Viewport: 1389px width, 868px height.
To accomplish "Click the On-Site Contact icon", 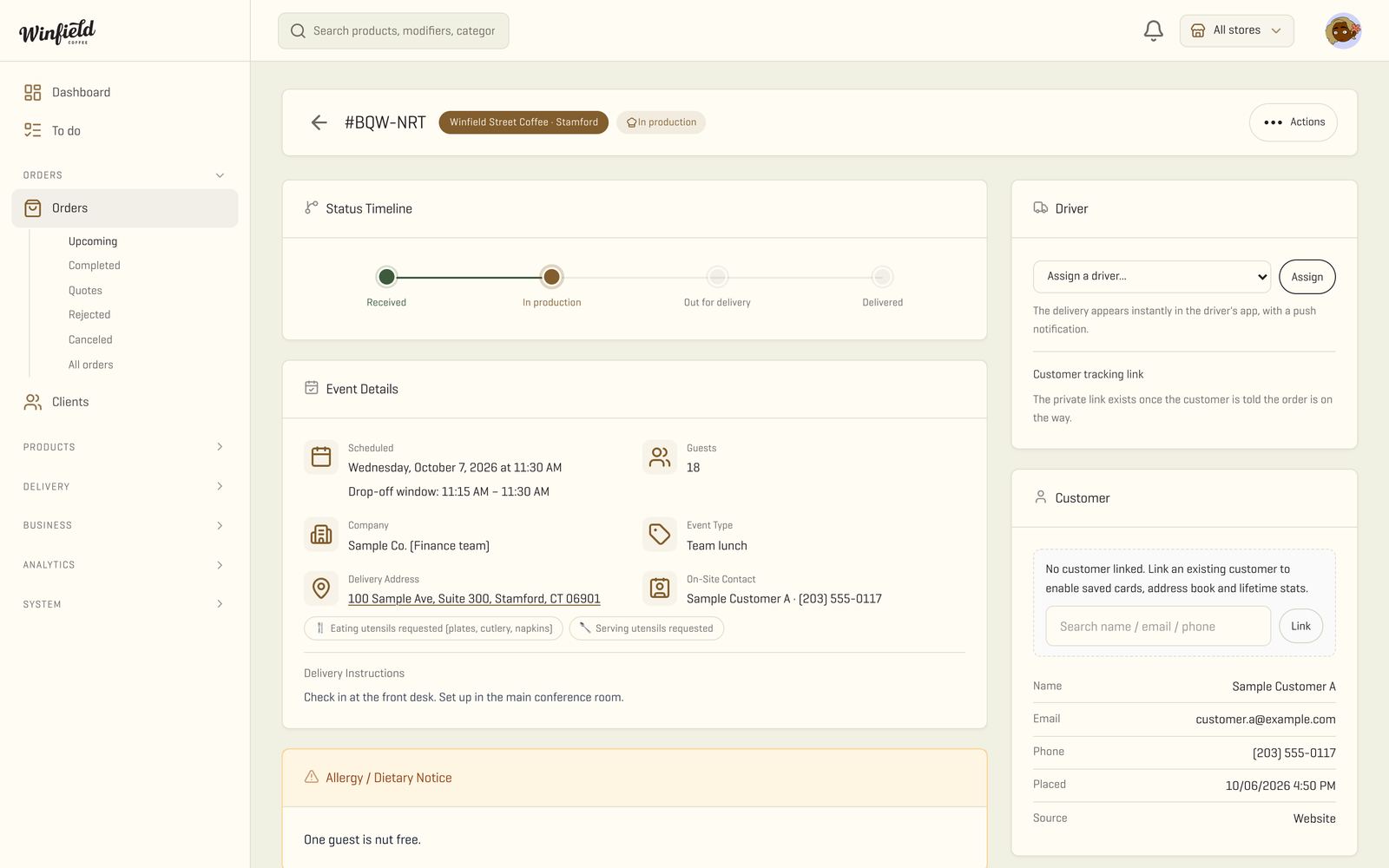I will [x=660, y=589].
